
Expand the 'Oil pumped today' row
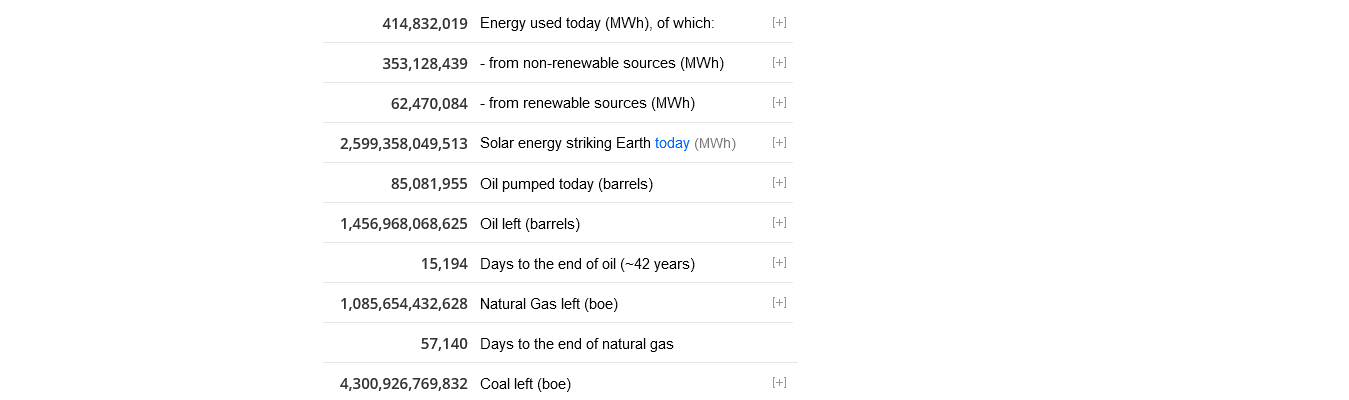coord(779,182)
